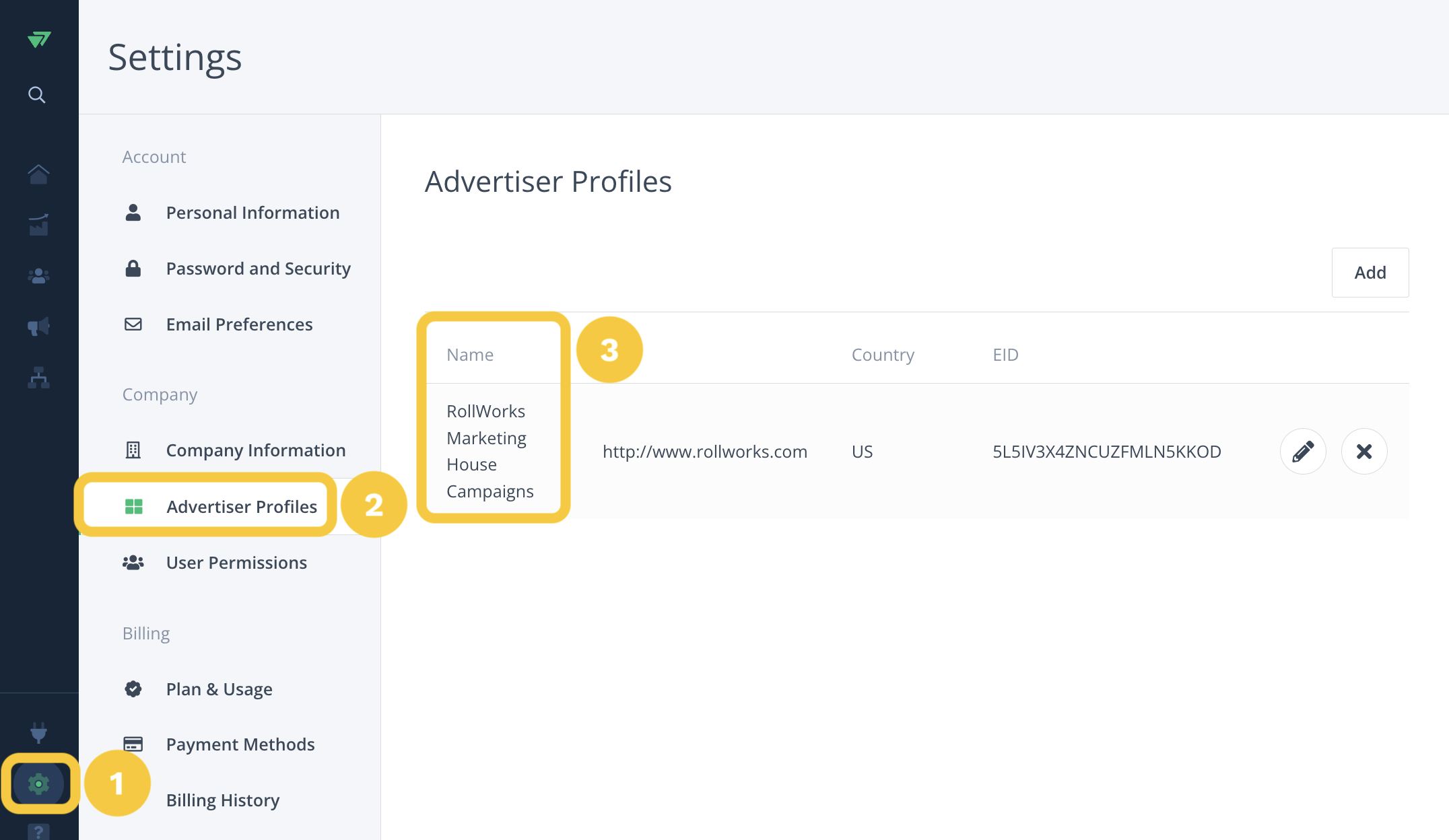This screenshot has width=1449, height=840.
Task: Click the EID column header
Action: point(1005,355)
